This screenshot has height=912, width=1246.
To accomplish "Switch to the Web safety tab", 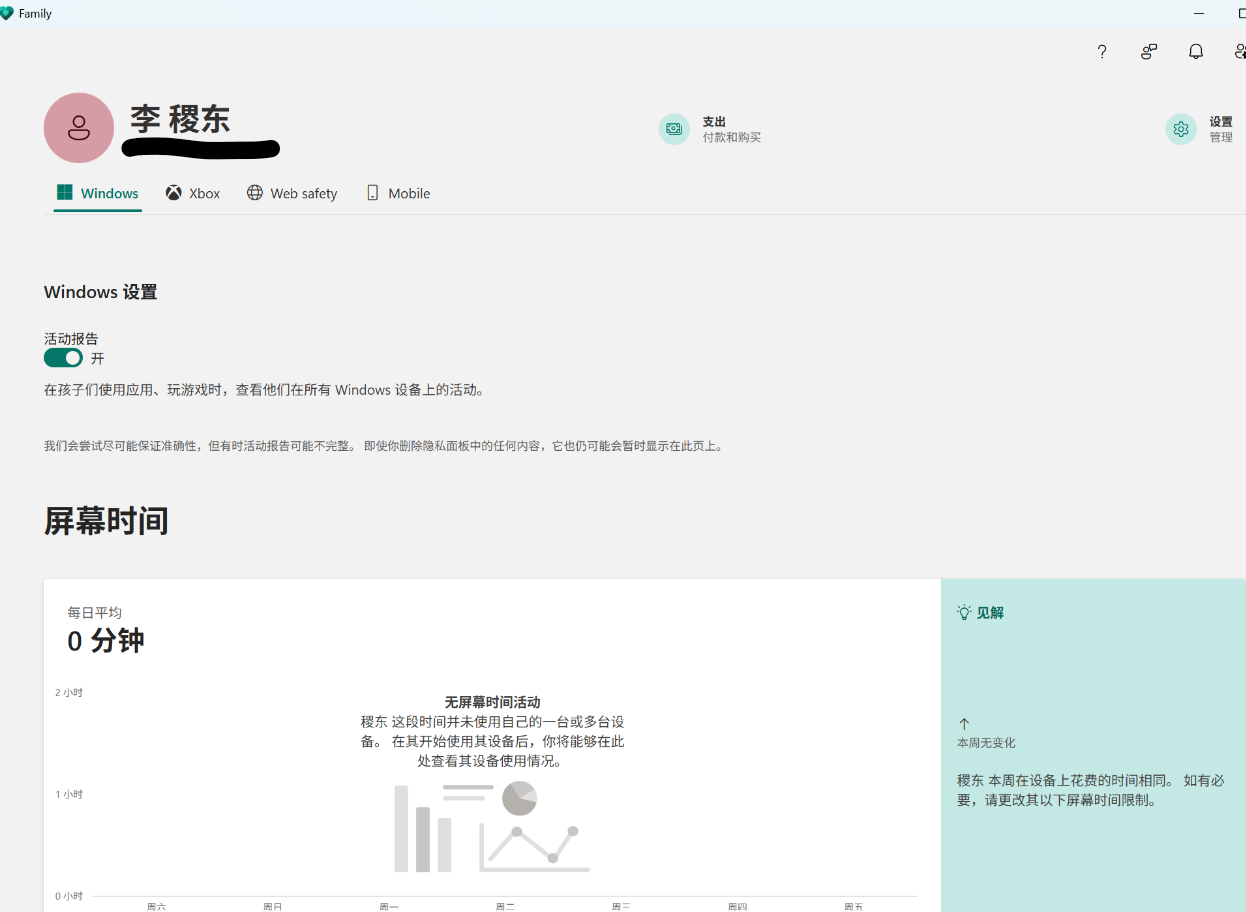I will tap(292, 194).
